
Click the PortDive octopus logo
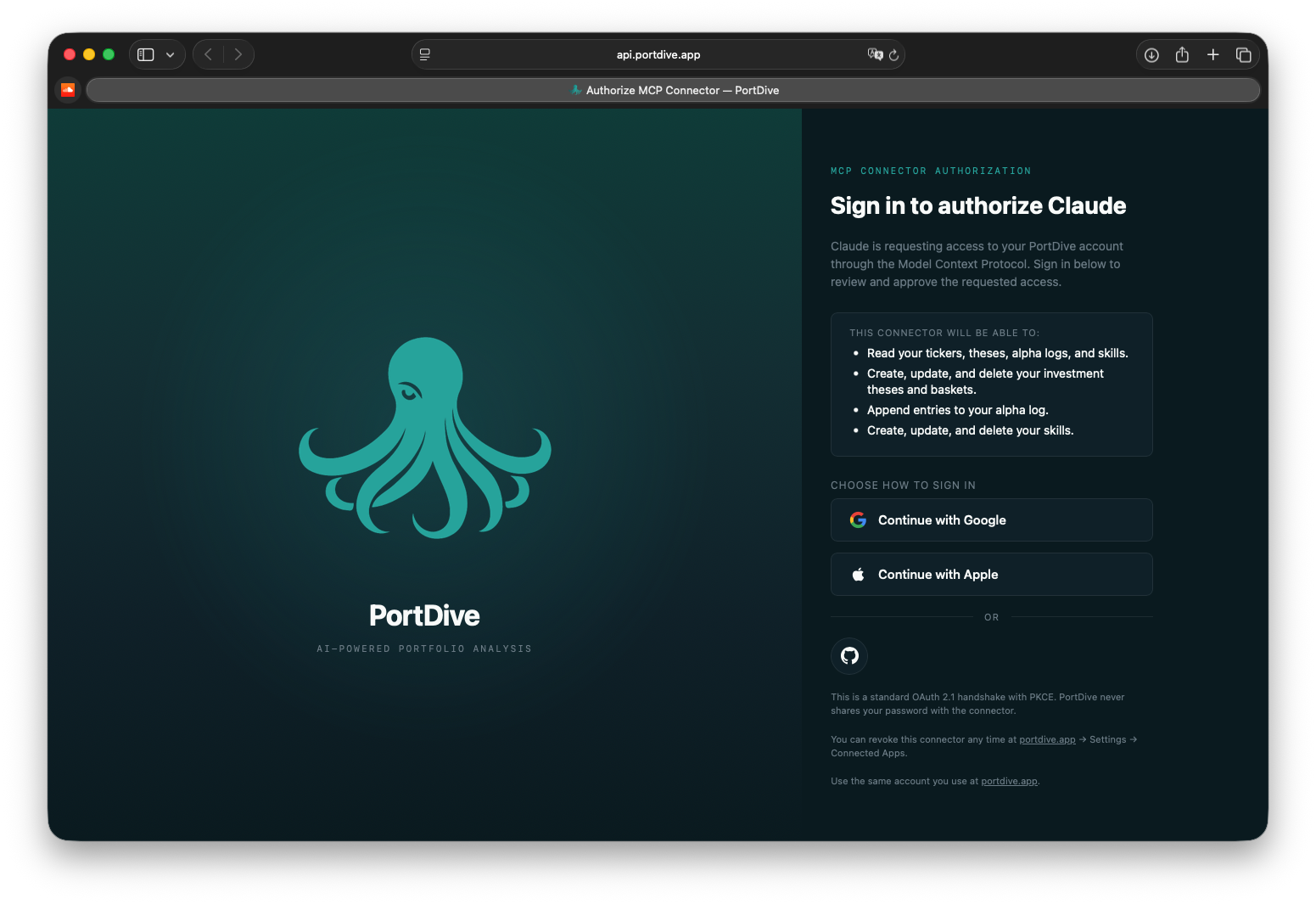(x=425, y=438)
